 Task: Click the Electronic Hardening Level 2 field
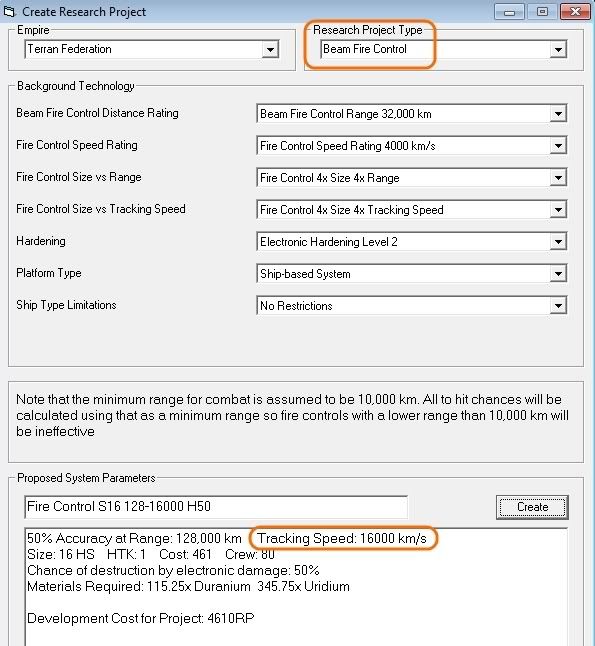pyautogui.click(x=412, y=241)
